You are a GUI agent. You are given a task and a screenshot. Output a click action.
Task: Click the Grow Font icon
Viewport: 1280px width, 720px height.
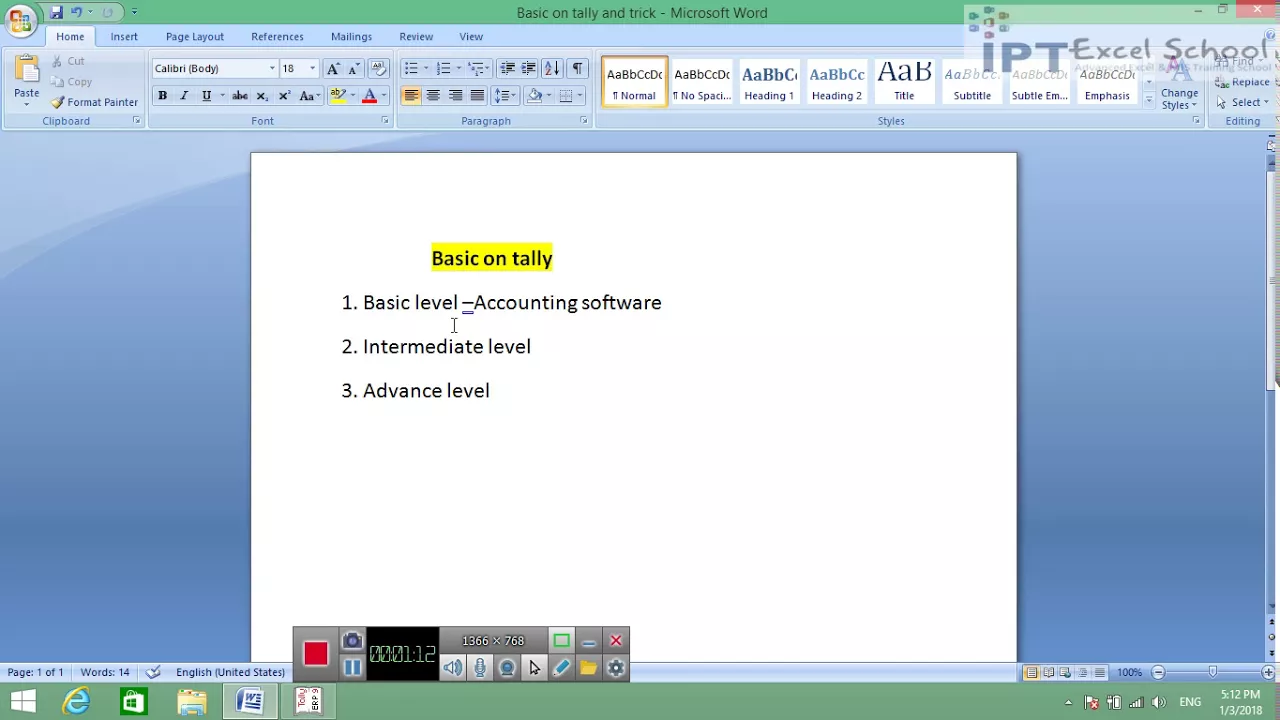(333, 69)
